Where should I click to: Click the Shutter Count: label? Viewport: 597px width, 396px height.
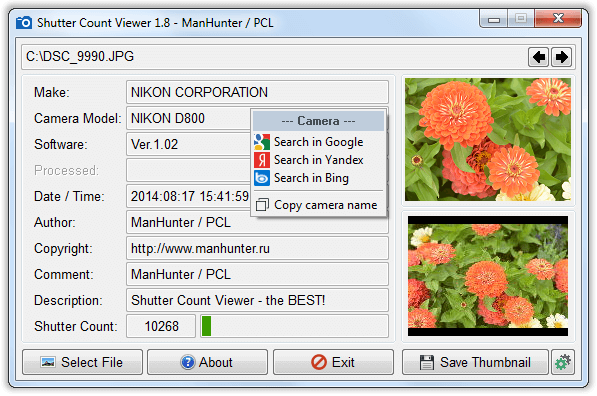76,326
